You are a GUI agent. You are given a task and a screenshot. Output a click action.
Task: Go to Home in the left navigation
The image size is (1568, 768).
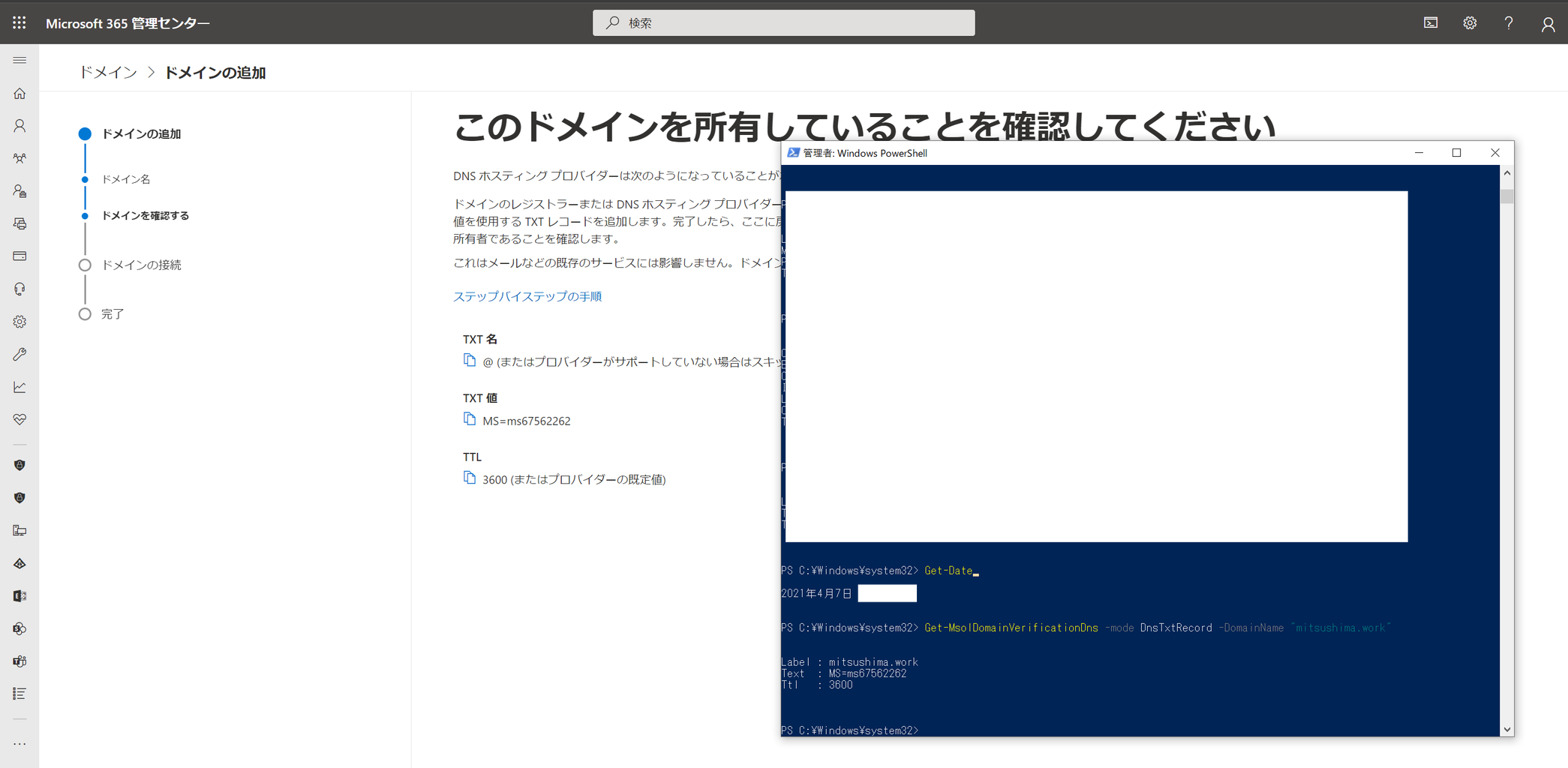click(x=20, y=94)
